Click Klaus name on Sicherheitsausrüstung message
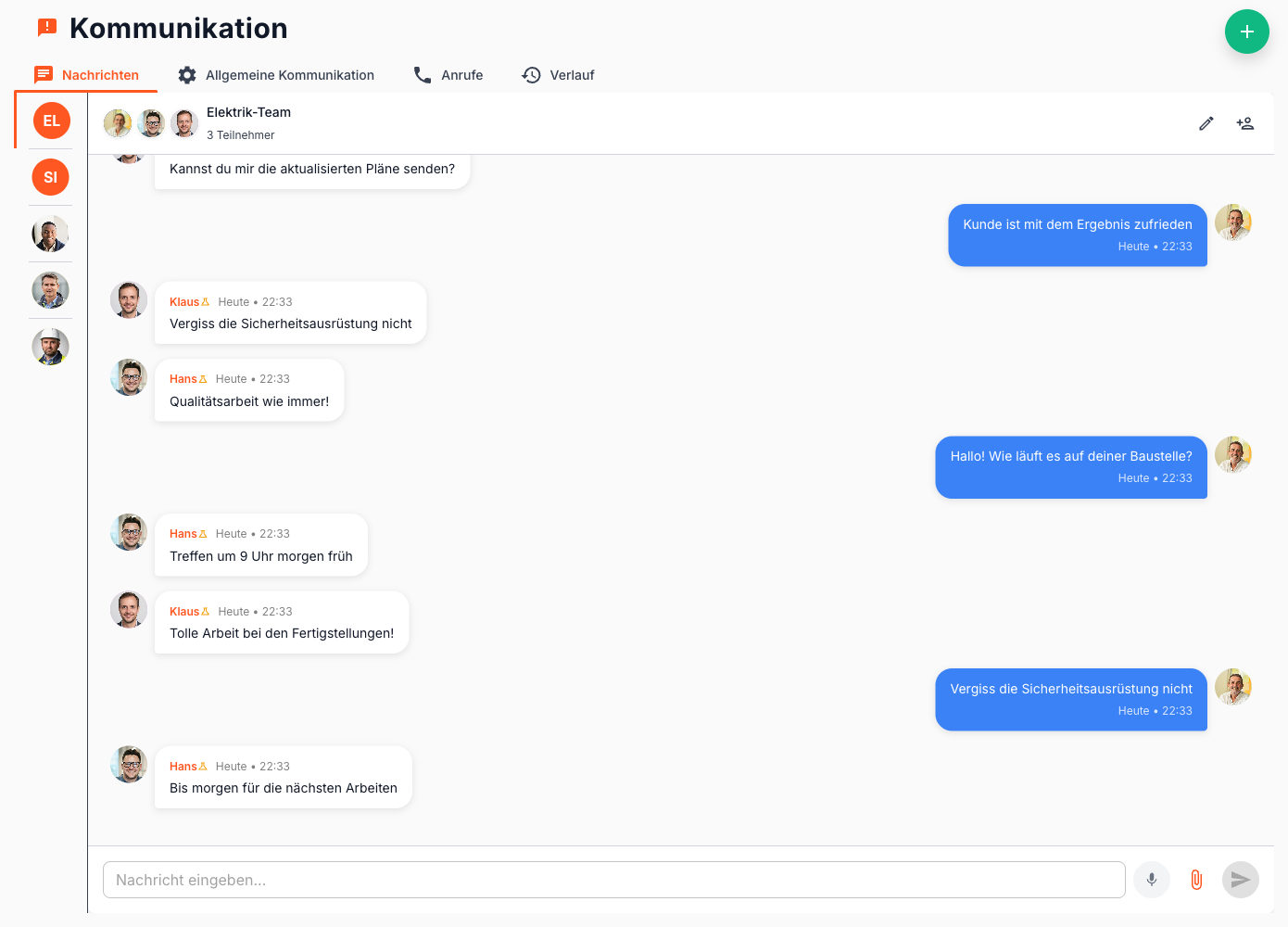The image size is (1288, 927). pyautogui.click(x=184, y=302)
